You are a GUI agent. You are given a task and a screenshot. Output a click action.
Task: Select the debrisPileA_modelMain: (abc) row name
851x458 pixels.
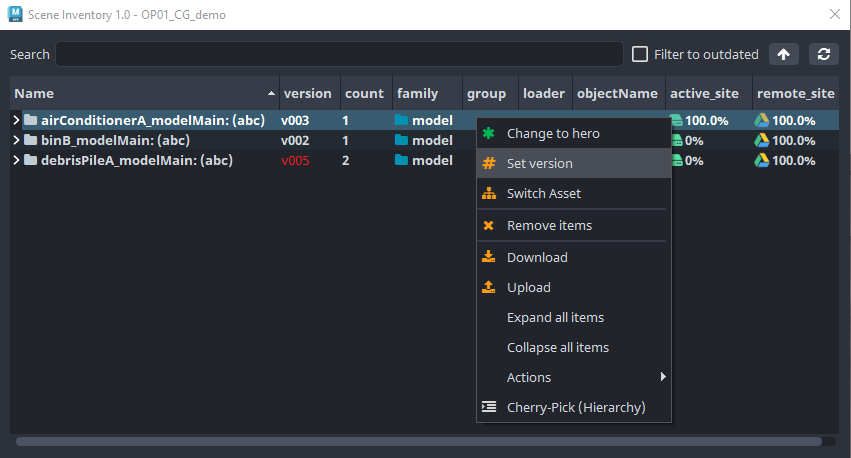point(137,160)
